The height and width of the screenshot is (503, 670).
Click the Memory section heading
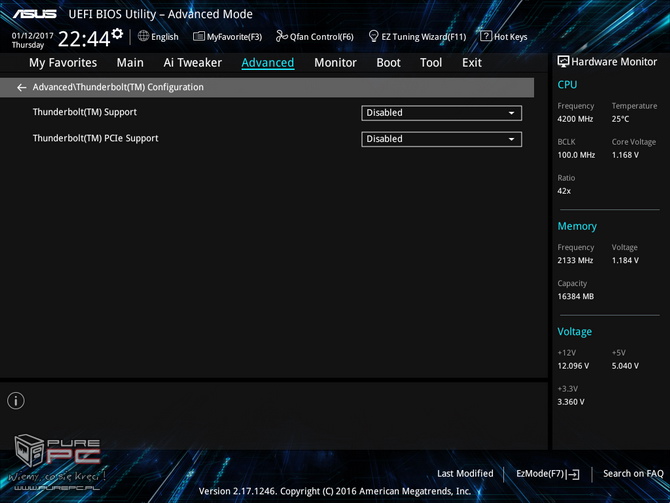577,226
